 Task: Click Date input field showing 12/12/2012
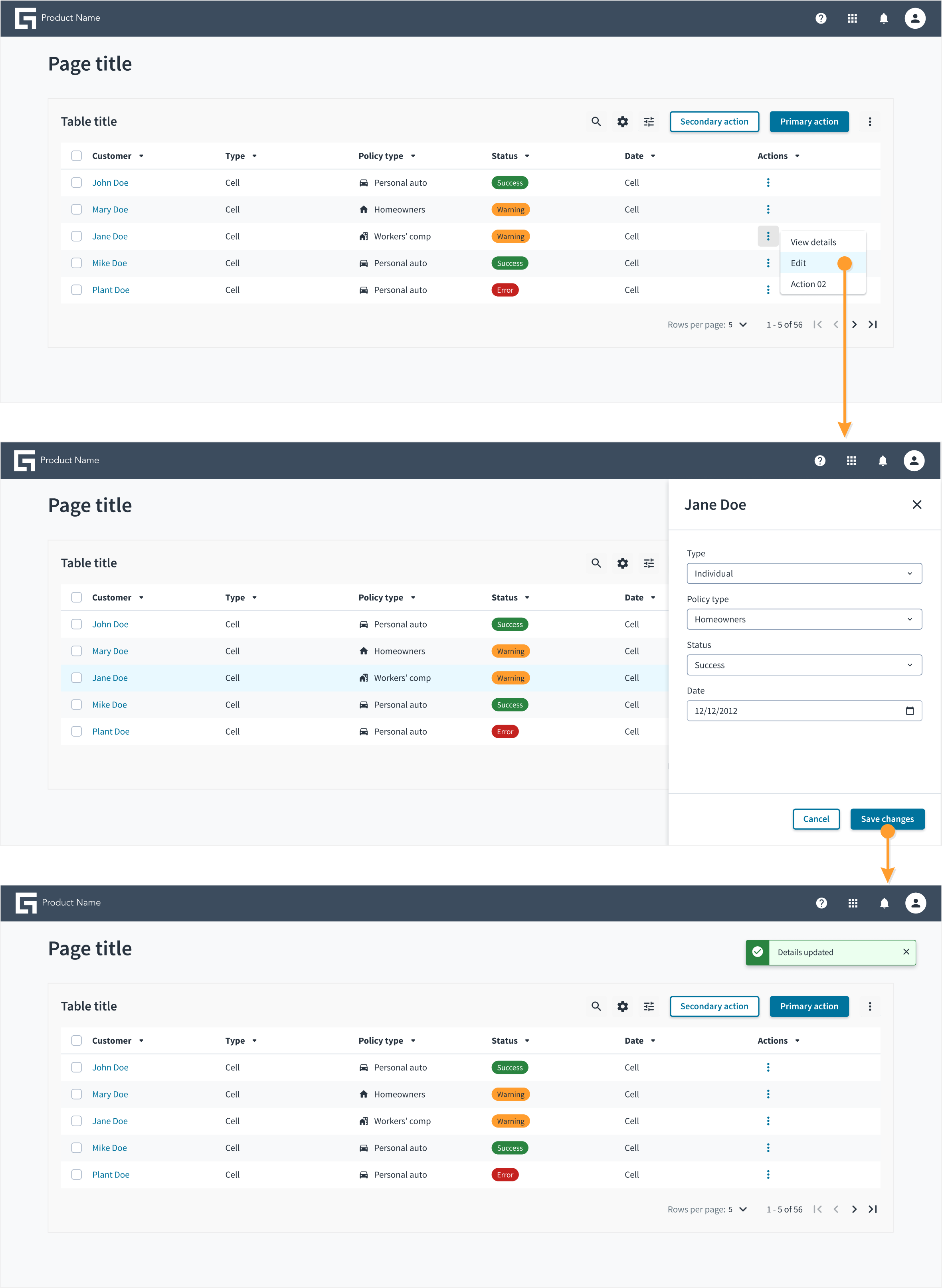click(804, 711)
